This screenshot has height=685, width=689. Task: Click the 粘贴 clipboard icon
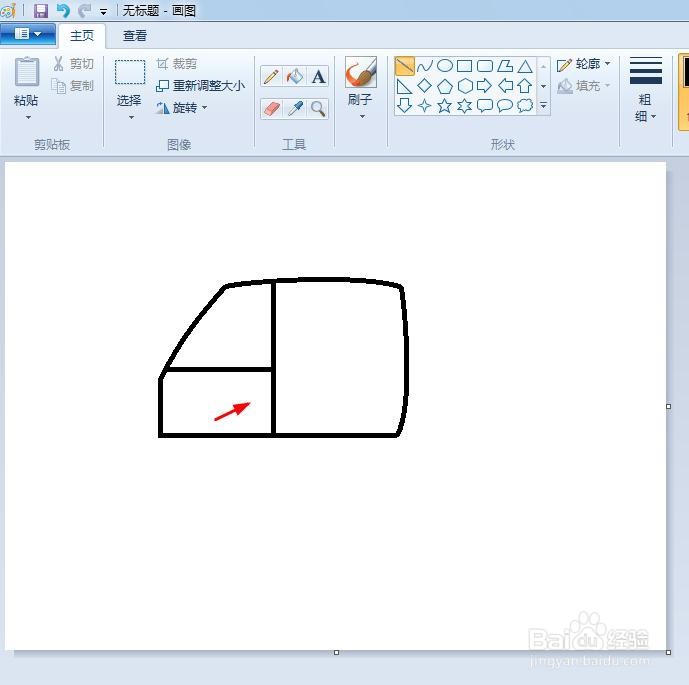coord(27,72)
